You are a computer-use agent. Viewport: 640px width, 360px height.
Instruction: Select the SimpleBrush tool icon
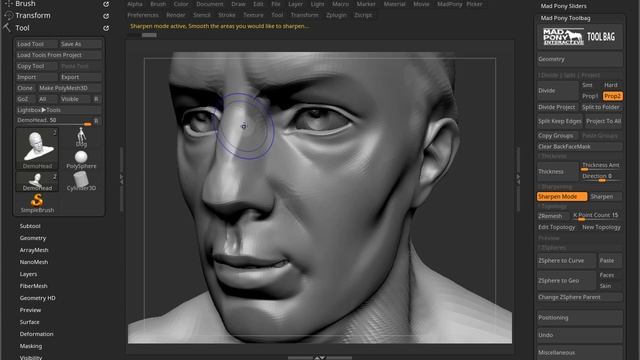click(x=37, y=203)
